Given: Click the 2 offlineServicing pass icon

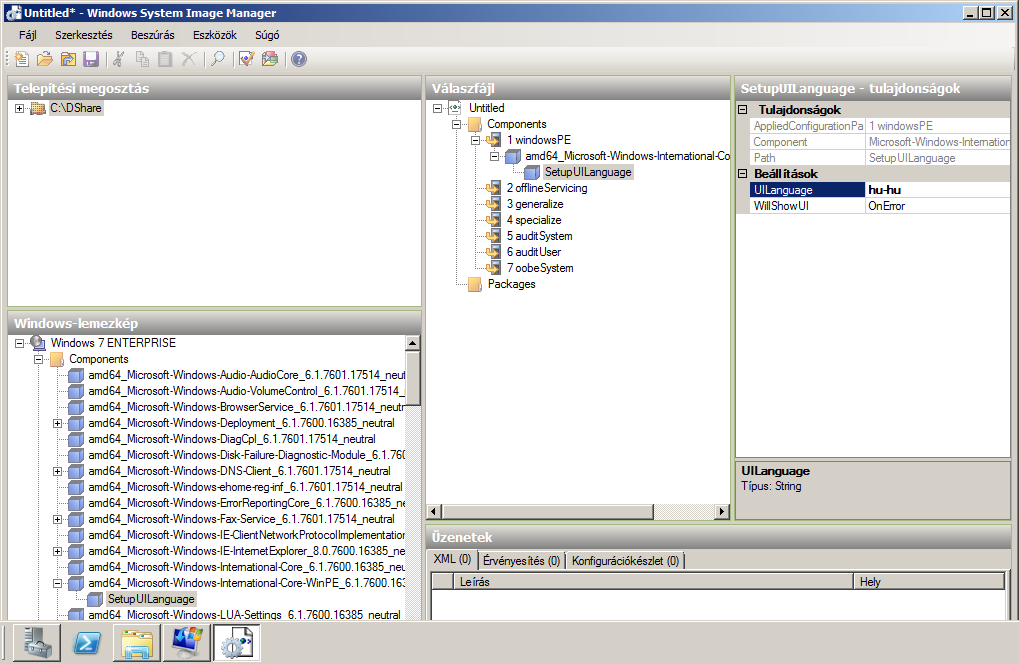Looking at the screenshot, I should coord(494,188).
